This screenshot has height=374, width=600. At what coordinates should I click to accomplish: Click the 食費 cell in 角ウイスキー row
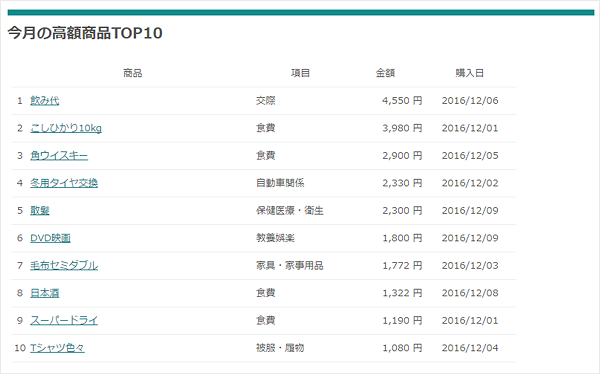click(x=266, y=156)
